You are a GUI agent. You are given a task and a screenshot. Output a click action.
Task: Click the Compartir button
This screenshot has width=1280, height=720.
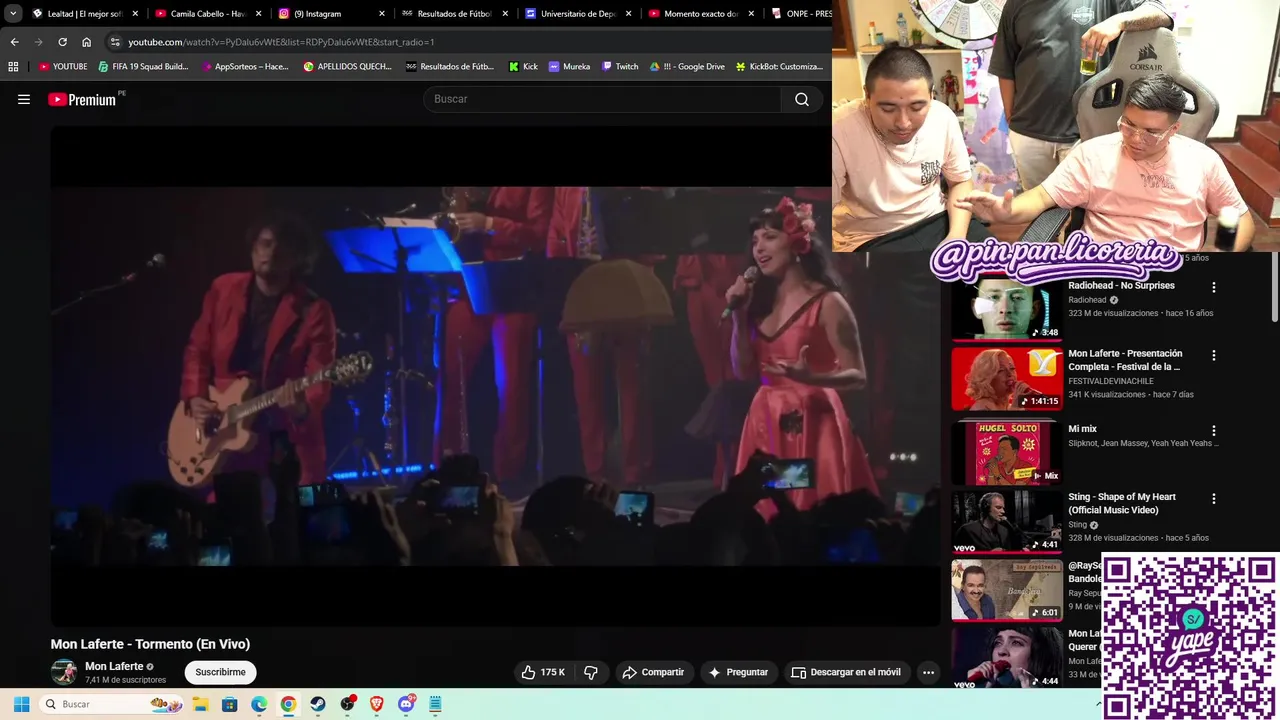point(653,672)
